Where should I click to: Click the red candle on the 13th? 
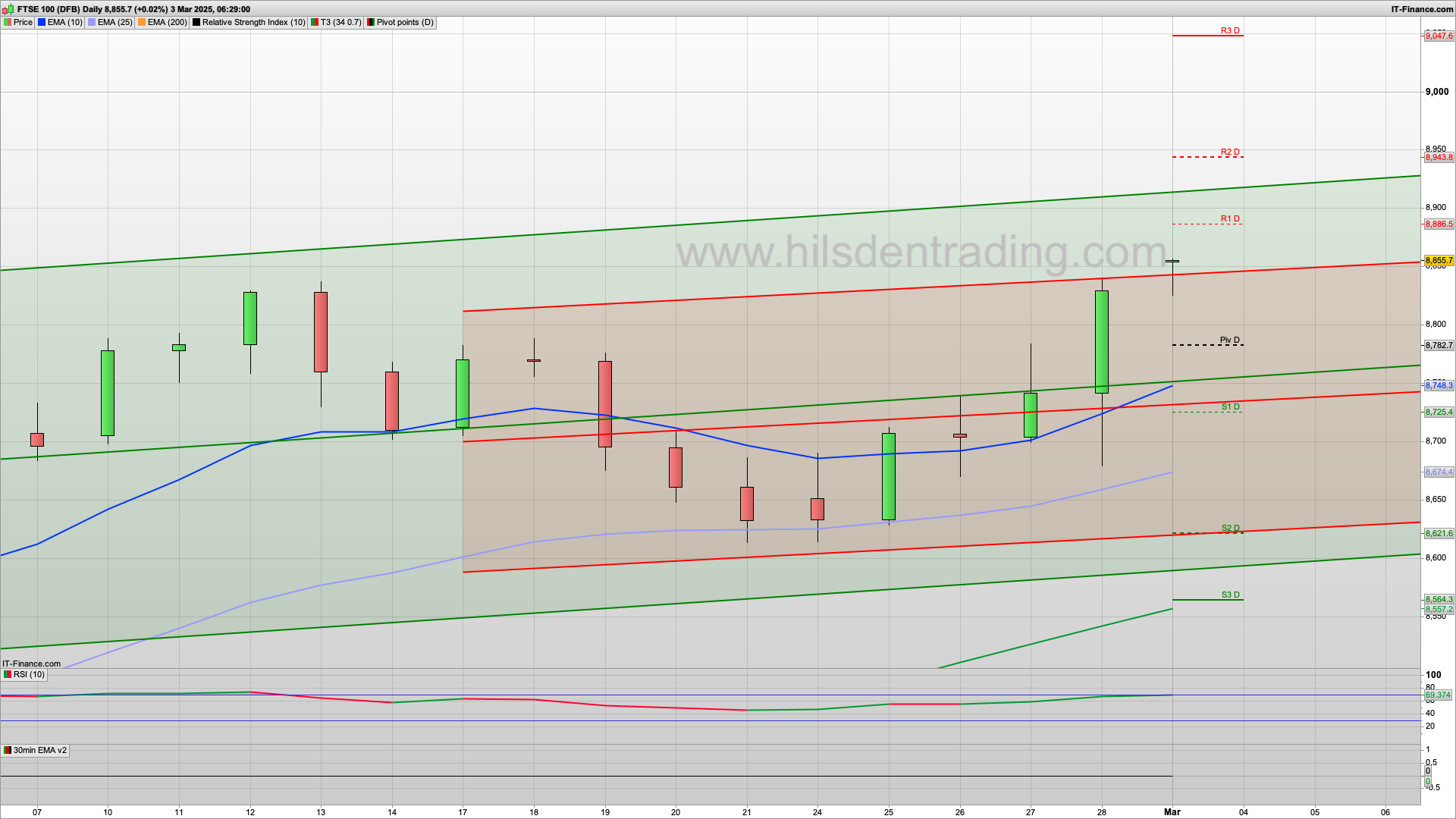point(321,332)
